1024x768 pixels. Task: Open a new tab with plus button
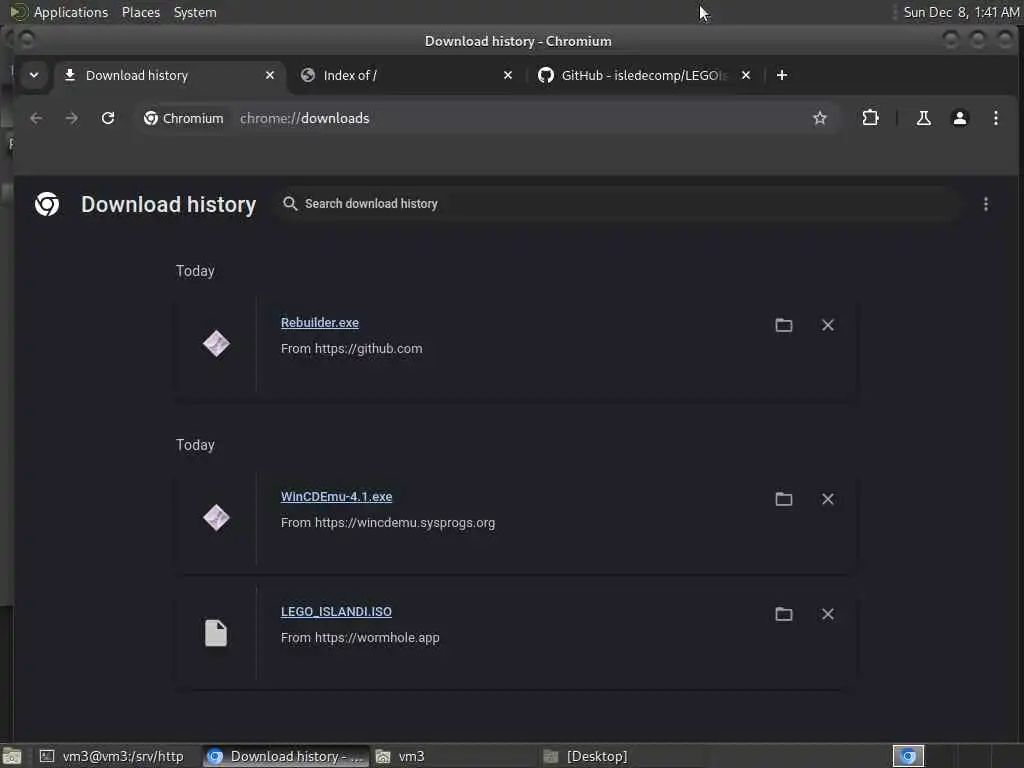[782, 75]
